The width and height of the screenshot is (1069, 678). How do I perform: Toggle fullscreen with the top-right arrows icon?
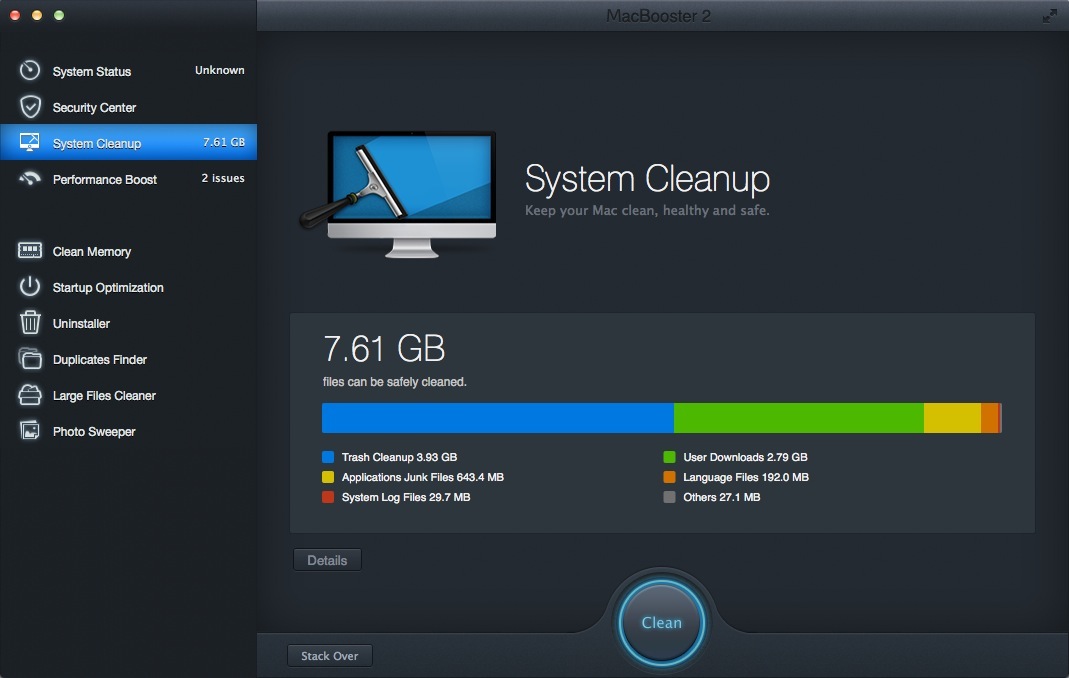click(x=1049, y=16)
